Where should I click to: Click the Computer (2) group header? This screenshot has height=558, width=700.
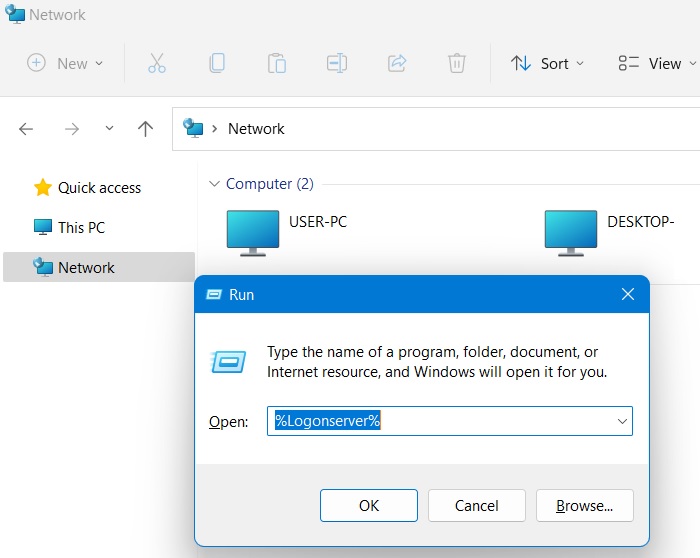click(x=270, y=184)
